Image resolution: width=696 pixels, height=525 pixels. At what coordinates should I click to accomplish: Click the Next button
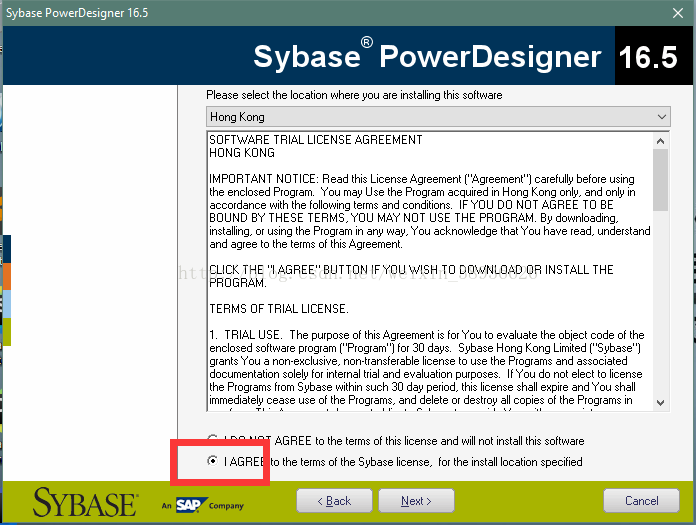click(x=416, y=501)
